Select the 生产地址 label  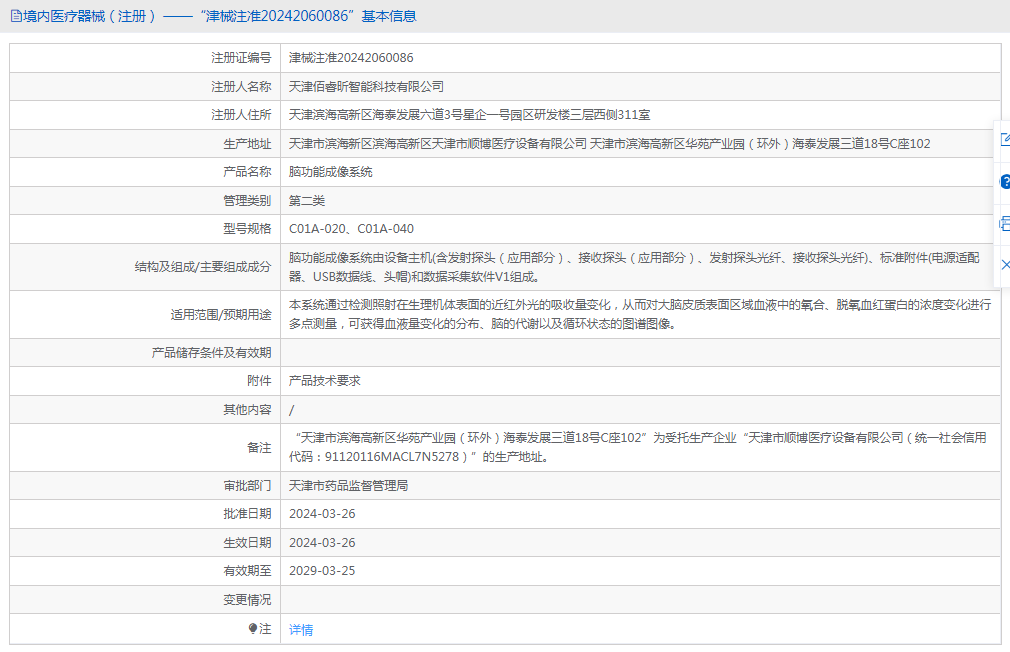(x=247, y=144)
